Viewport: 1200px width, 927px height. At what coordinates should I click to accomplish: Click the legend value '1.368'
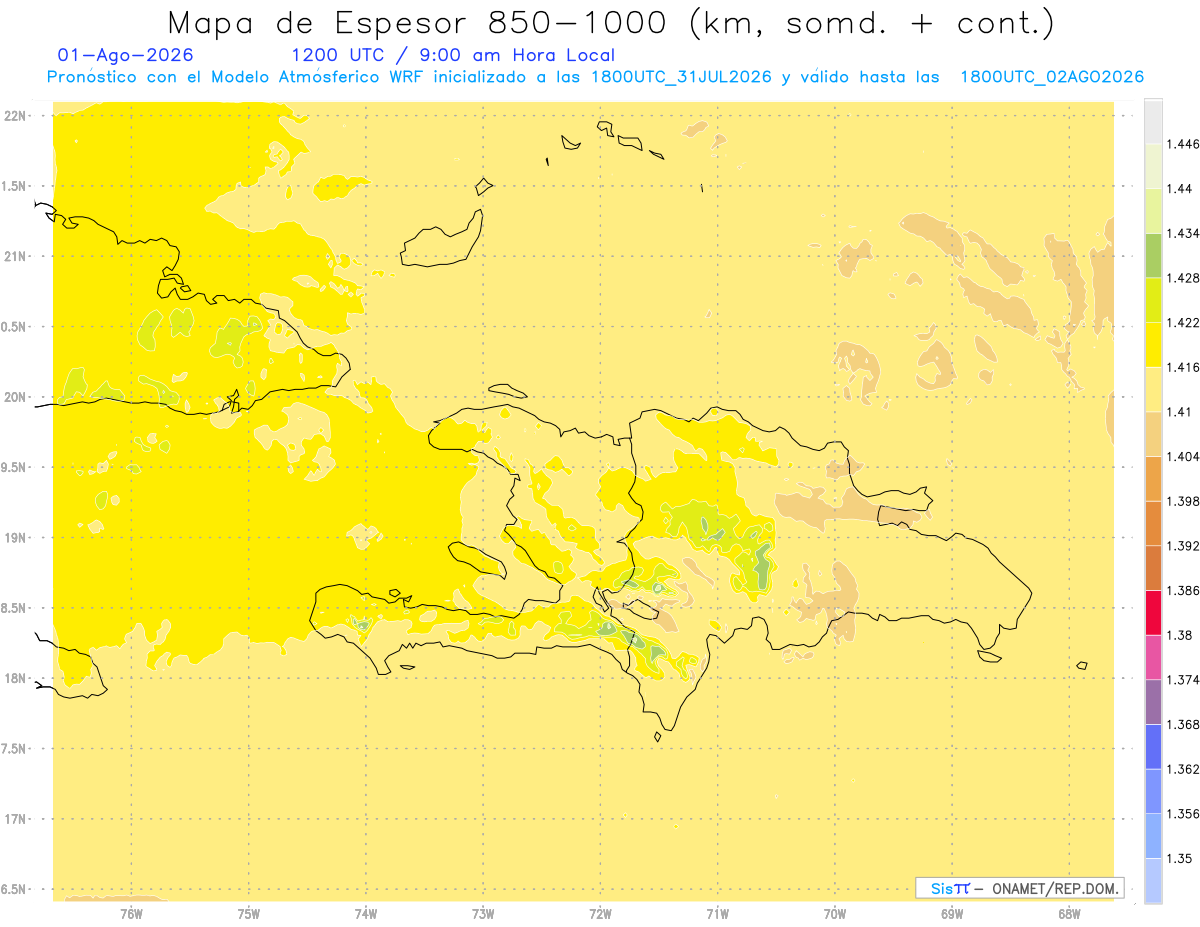1184,724
